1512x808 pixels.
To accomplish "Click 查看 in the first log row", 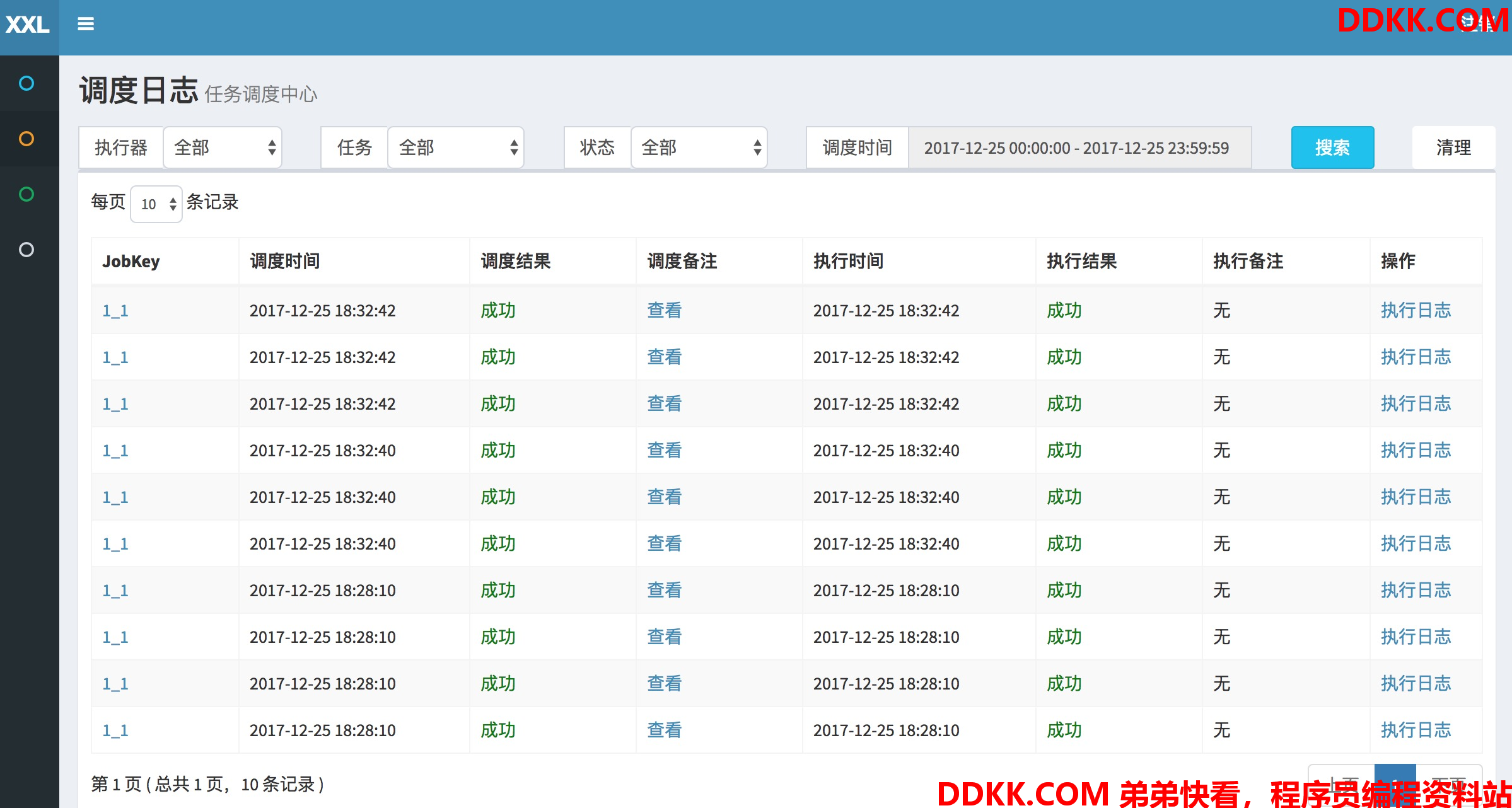I will point(664,311).
